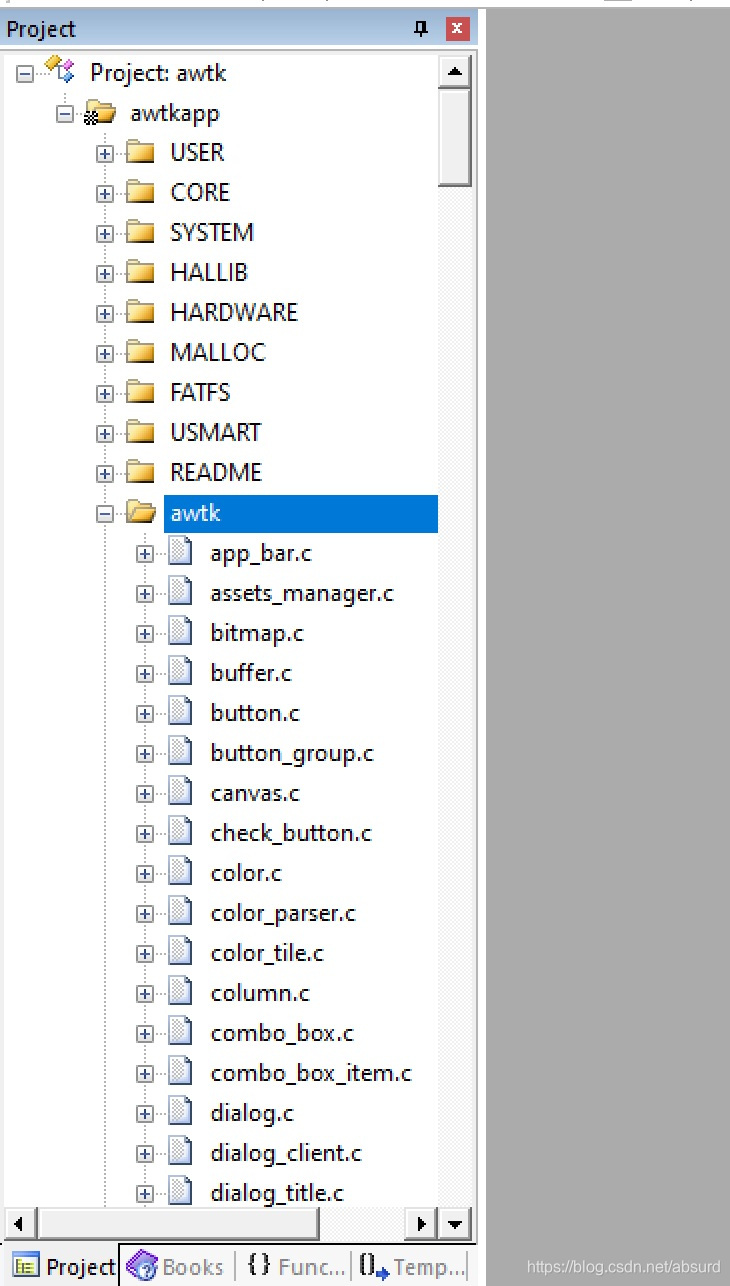Click the Project: awtk root icon
This screenshot has width=730, height=1286.
(x=61, y=71)
